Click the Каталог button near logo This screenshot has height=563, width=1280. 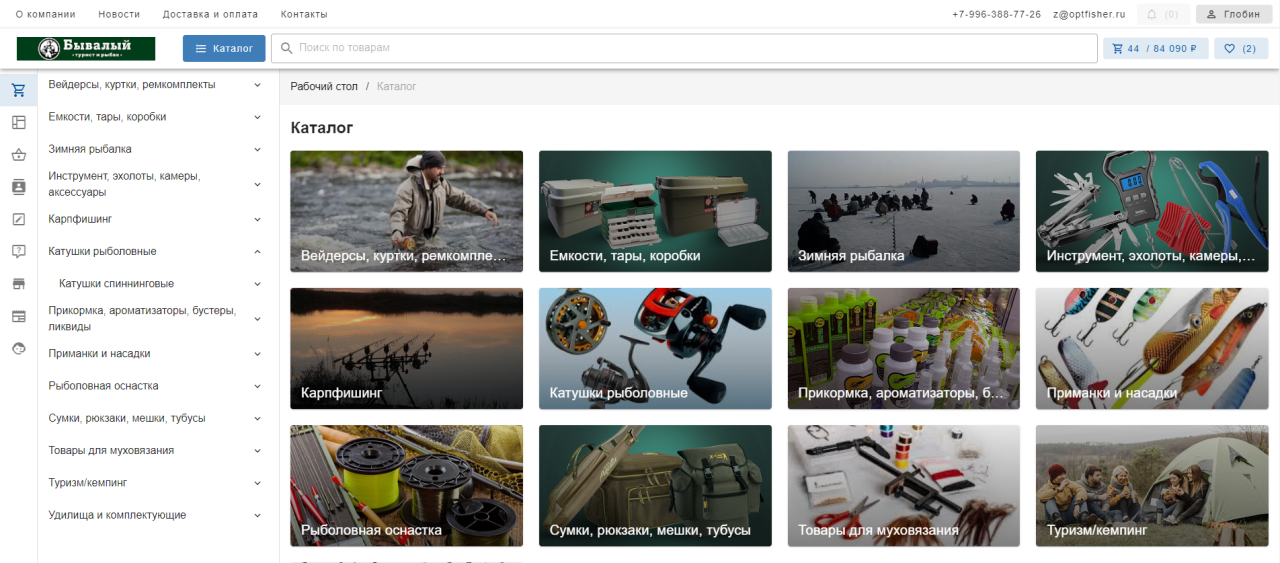point(224,48)
